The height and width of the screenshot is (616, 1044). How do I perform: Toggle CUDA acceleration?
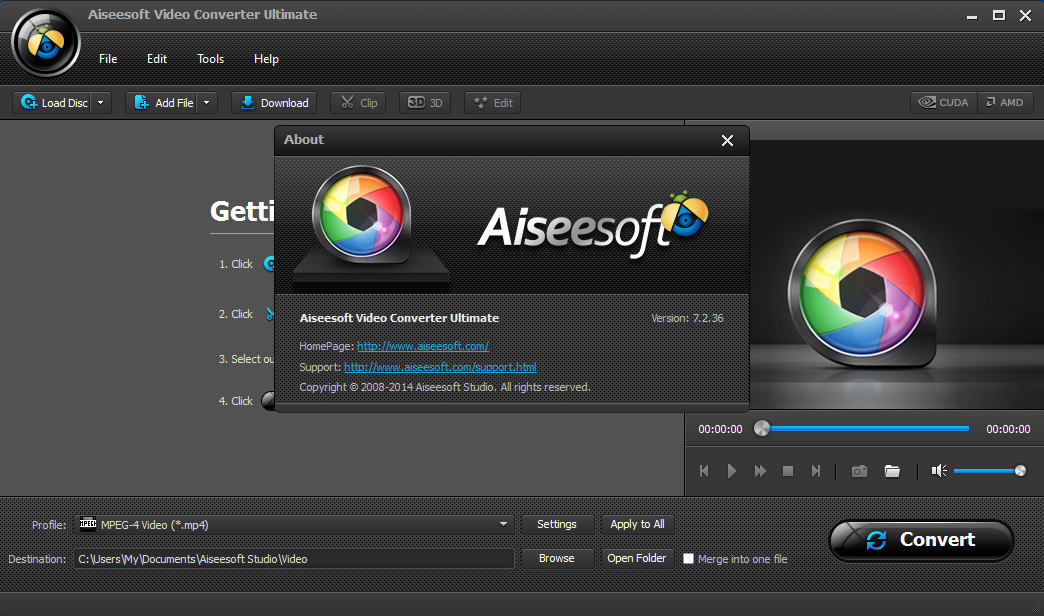pos(944,103)
